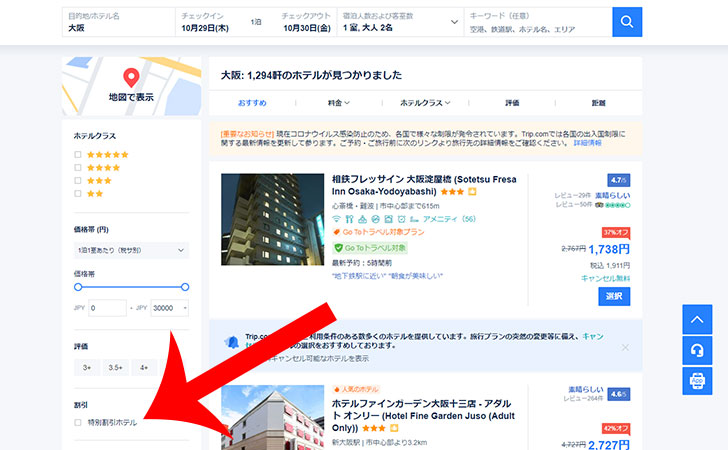This screenshot has height=450, width=728.
Task: Open the customer support headset button
Action: tap(697, 350)
